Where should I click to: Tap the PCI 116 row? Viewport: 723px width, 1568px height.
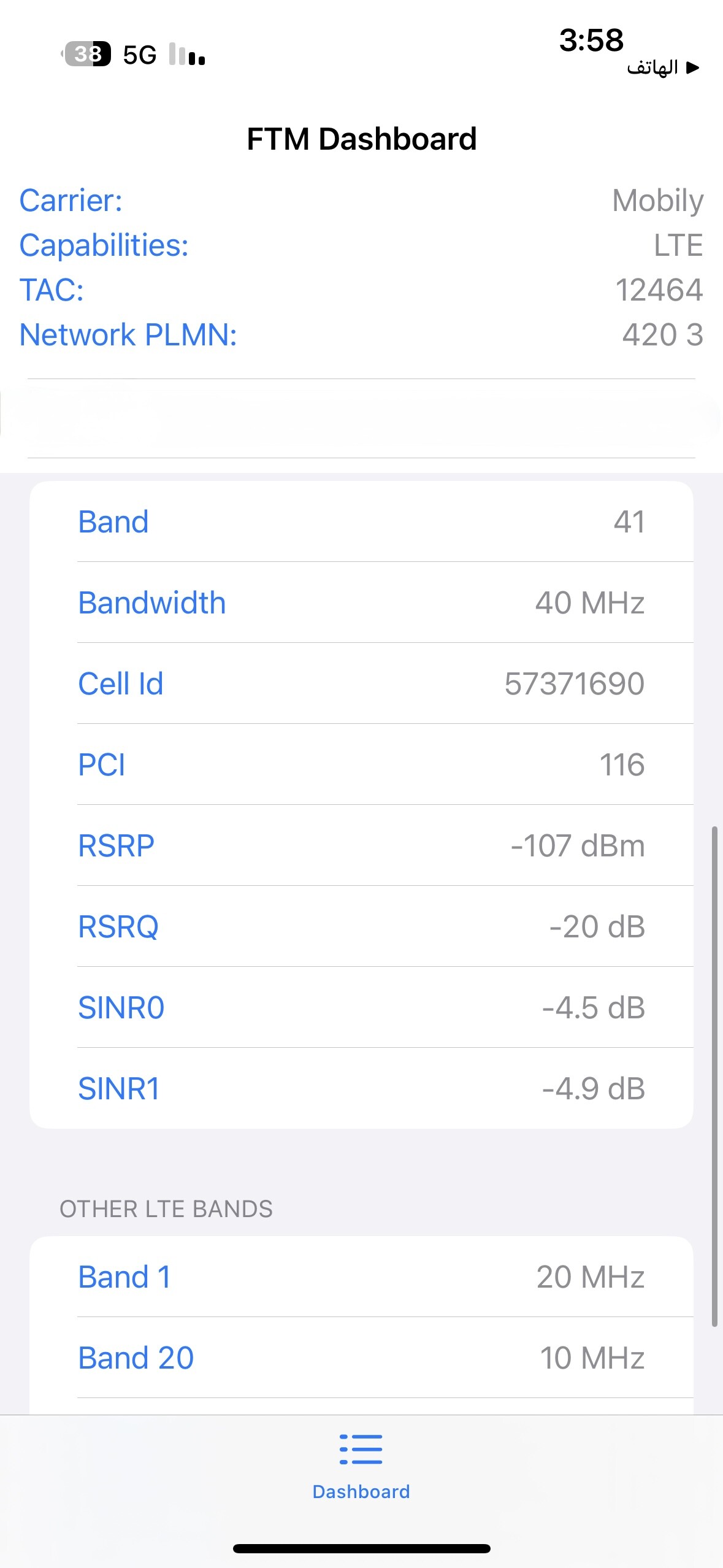(x=361, y=765)
